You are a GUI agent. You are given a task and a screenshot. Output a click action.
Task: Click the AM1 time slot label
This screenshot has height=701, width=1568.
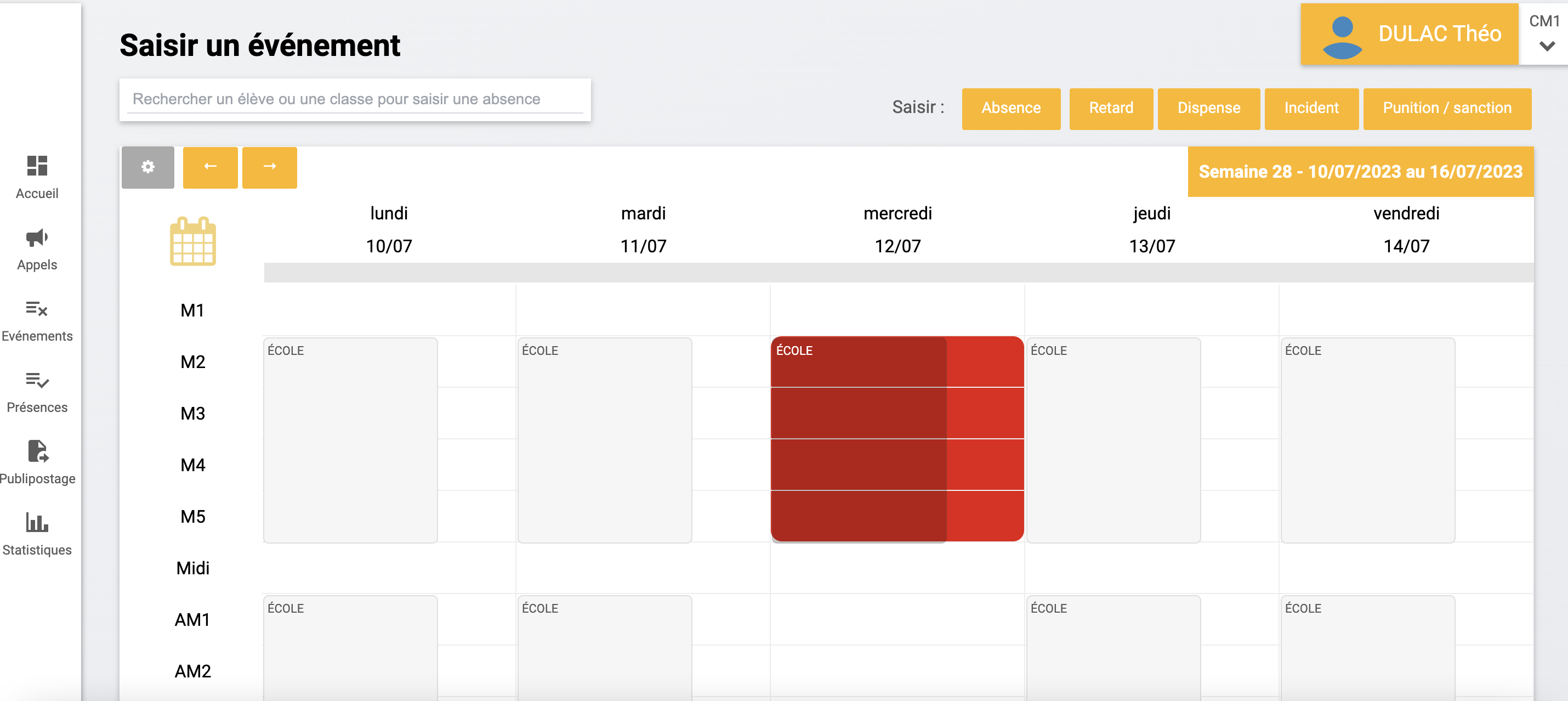click(192, 620)
